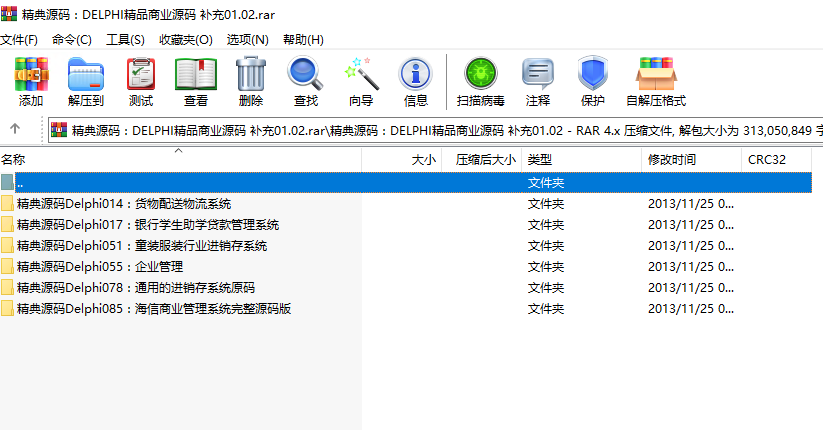Sort by 修改时间 column header
Viewport: 823px width, 430px height.
[x=692, y=160]
